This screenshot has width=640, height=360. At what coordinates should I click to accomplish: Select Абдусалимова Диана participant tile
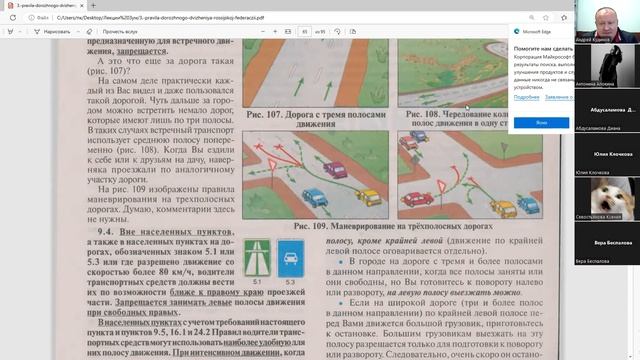(x=607, y=110)
